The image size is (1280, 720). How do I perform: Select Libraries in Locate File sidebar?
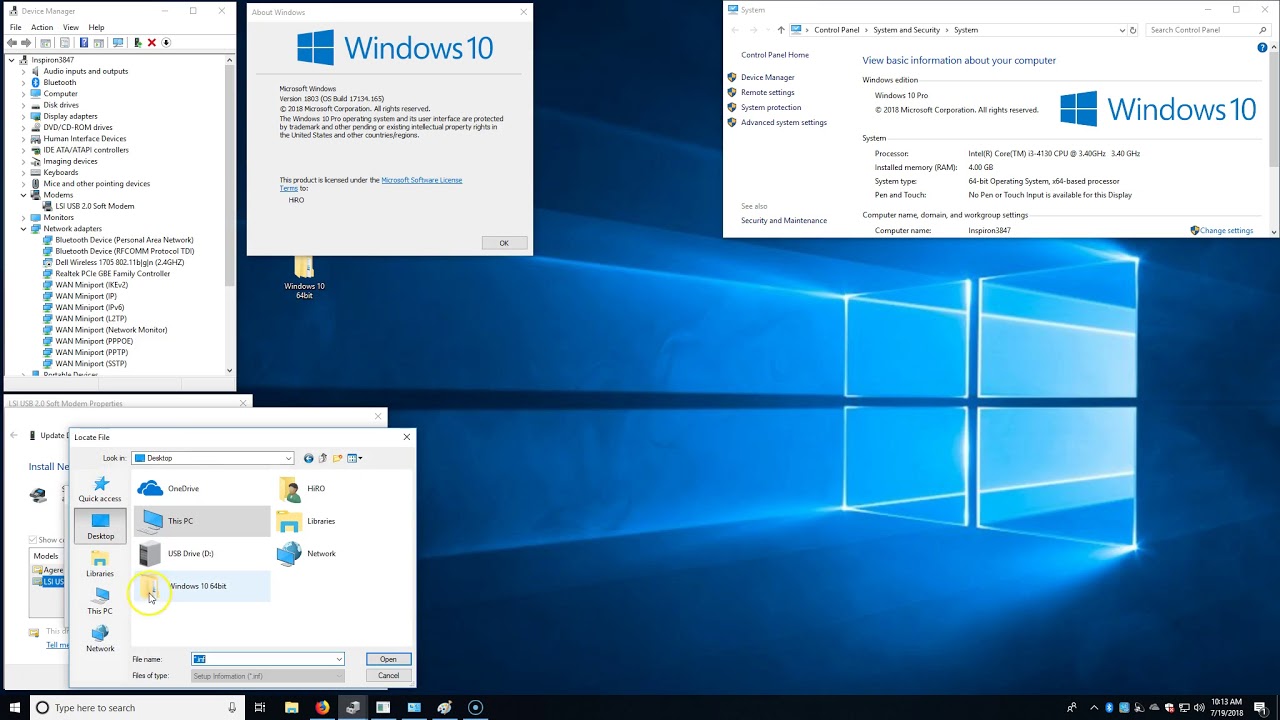click(x=100, y=564)
